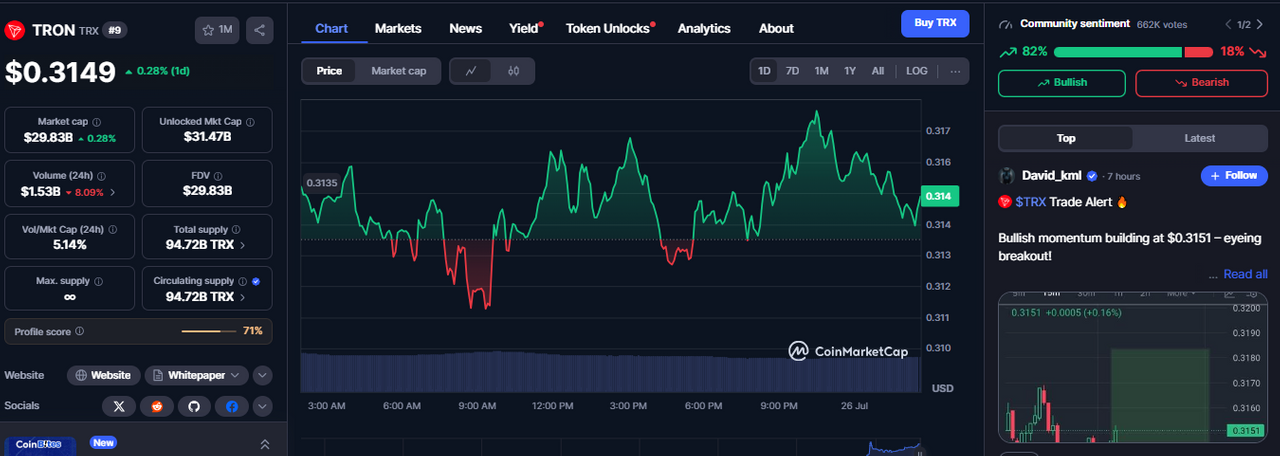Open chart more options (three dots)
The image size is (1280, 456).
tap(955, 71)
